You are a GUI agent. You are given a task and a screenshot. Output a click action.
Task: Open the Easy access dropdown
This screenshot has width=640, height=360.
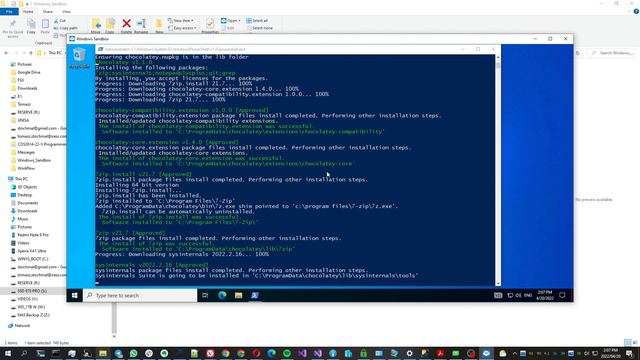click(182, 28)
